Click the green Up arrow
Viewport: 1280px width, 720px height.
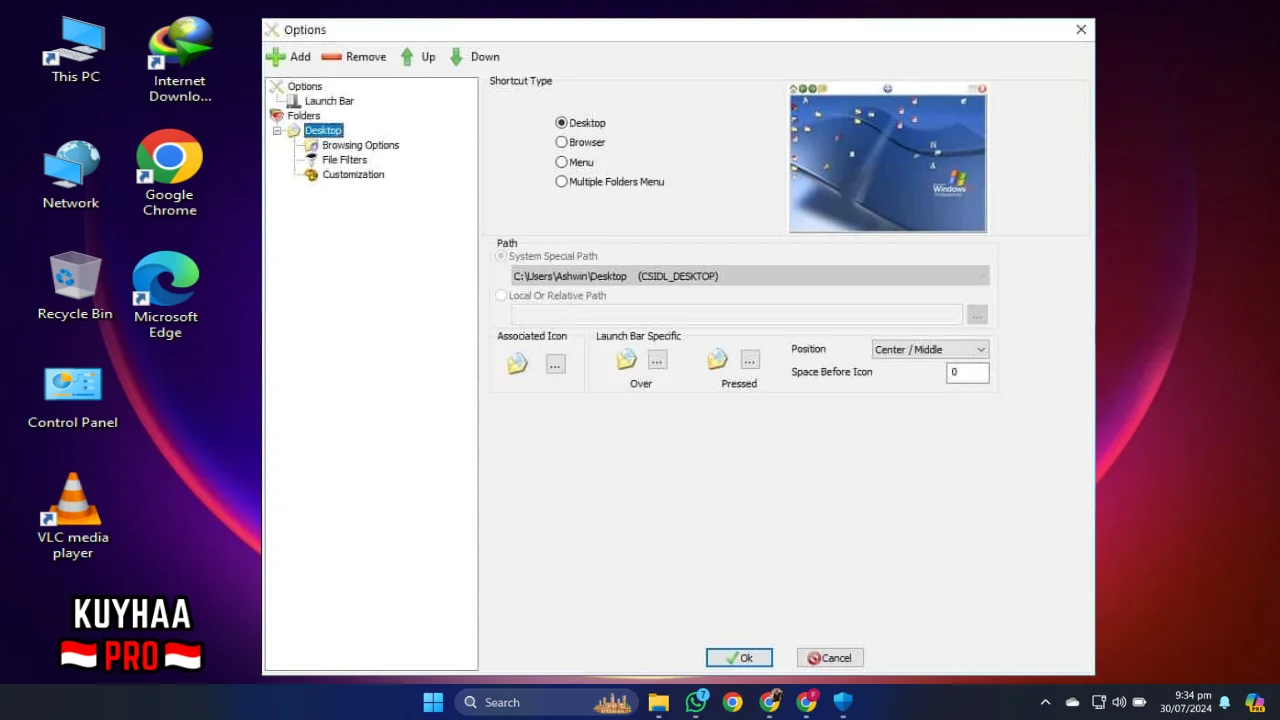[407, 57]
